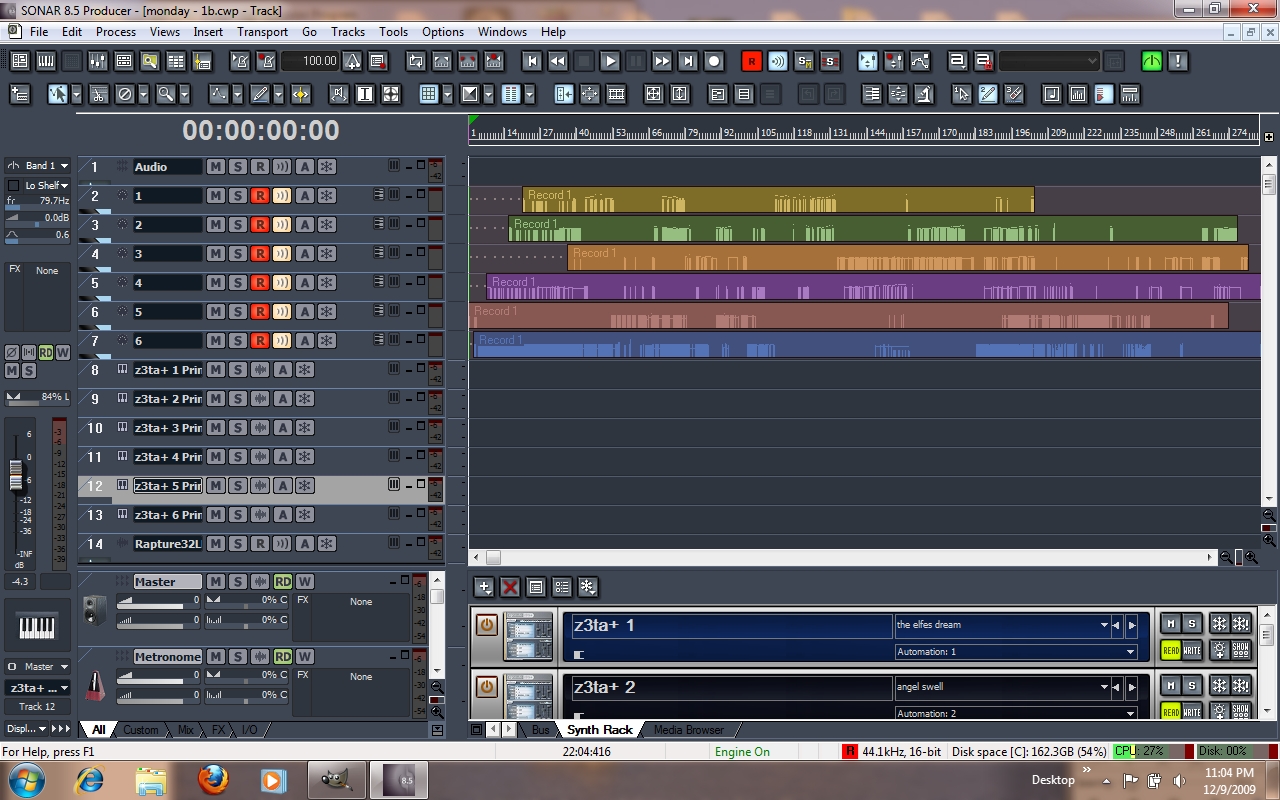Image resolution: width=1280 pixels, height=800 pixels.
Task: Open Draw tool options dropdown arrow
Action: tap(278, 94)
